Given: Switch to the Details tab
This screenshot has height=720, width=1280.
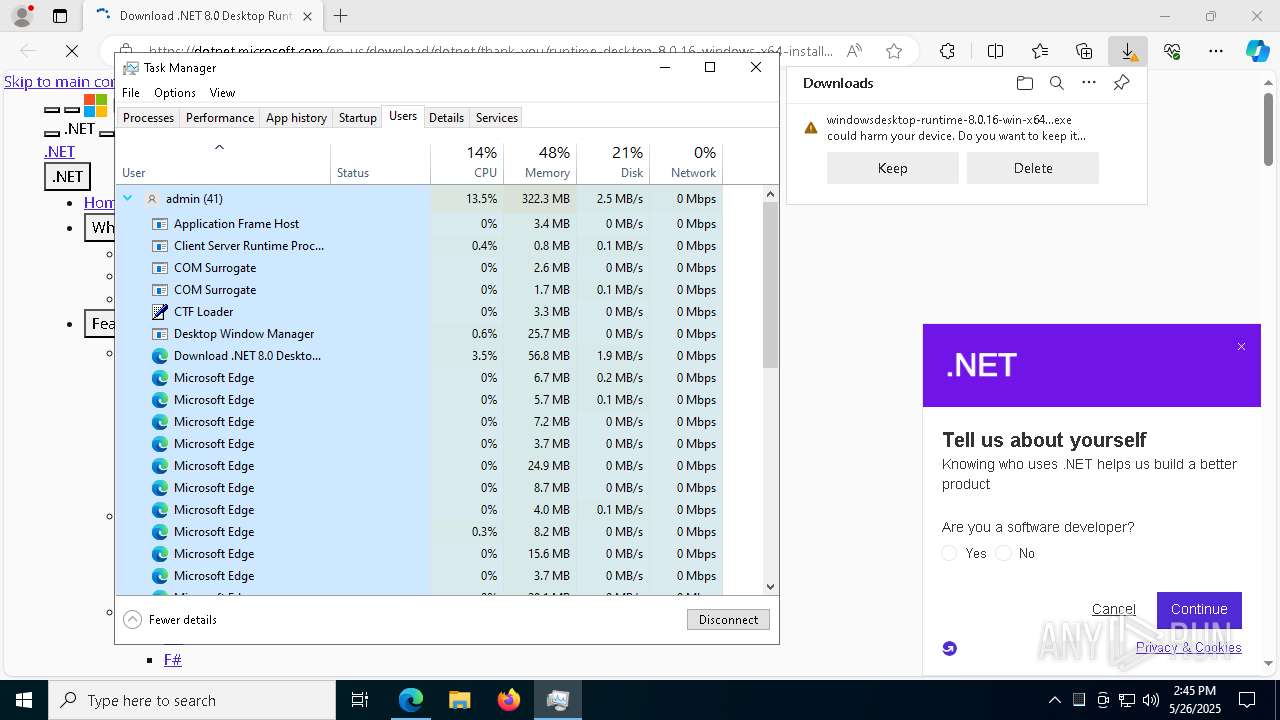Looking at the screenshot, I should pyautogui.click(x=446, y=117).
